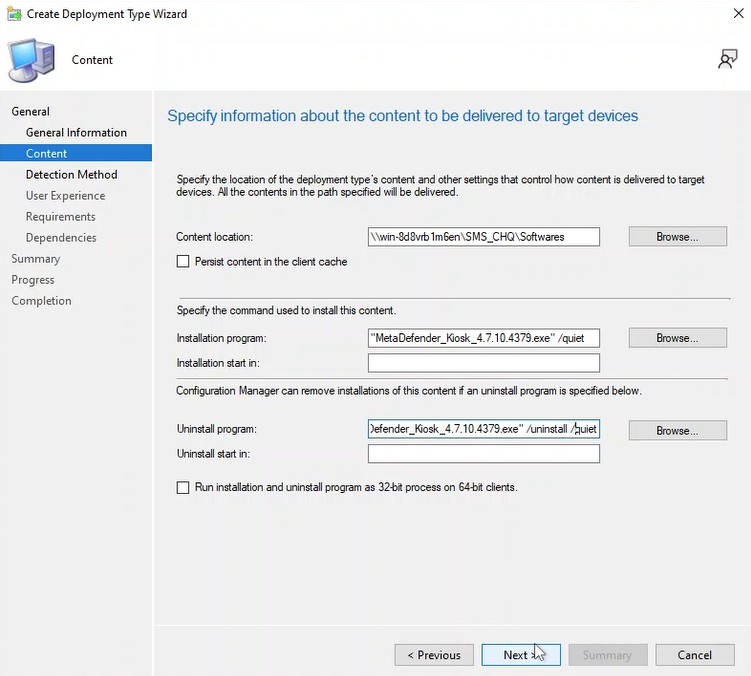This screenshot has width=751, height=676.
Task: Click the Uninstall program field
Action: (x=483, y=429)
